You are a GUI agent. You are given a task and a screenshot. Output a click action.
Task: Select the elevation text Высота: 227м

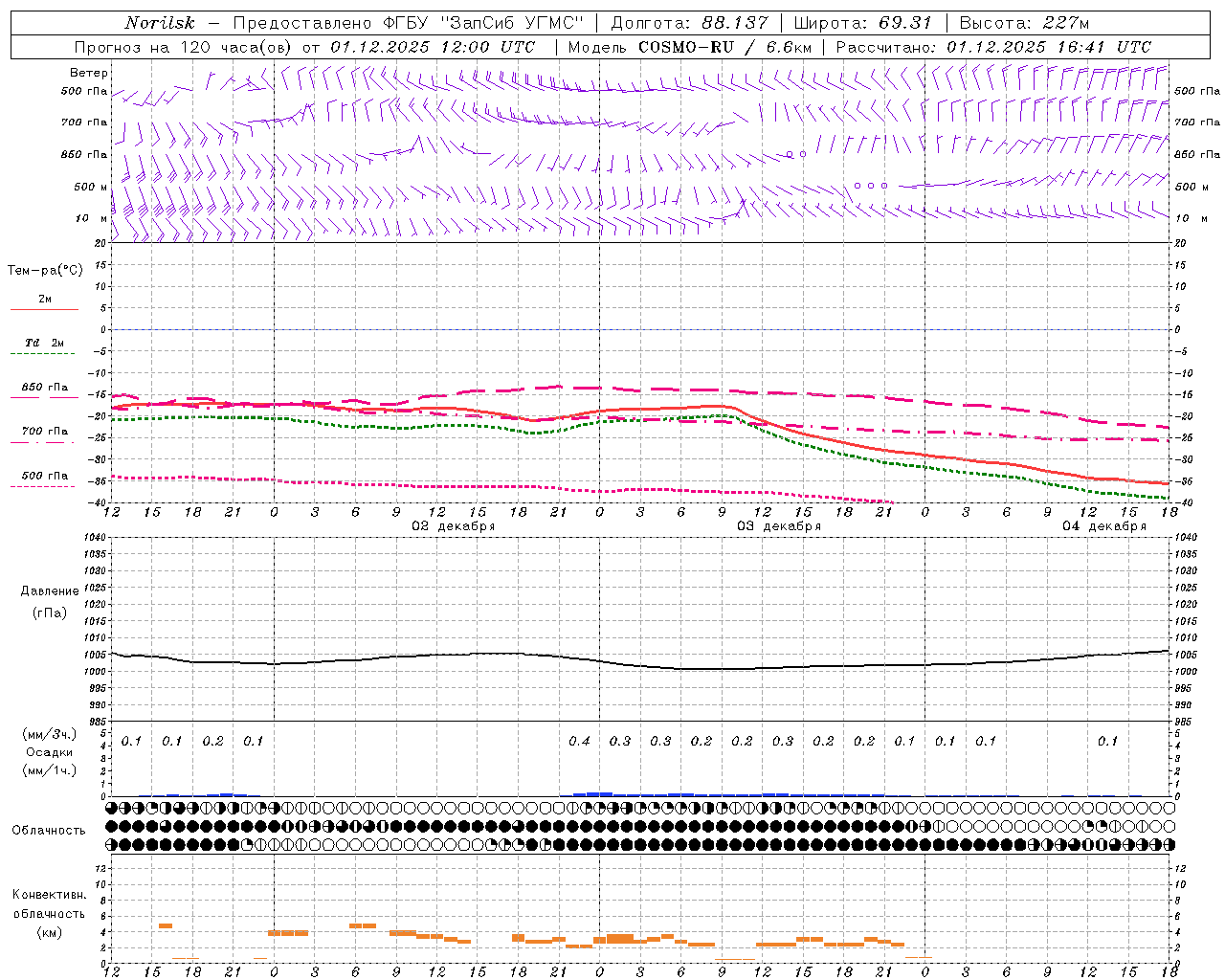1024,23
